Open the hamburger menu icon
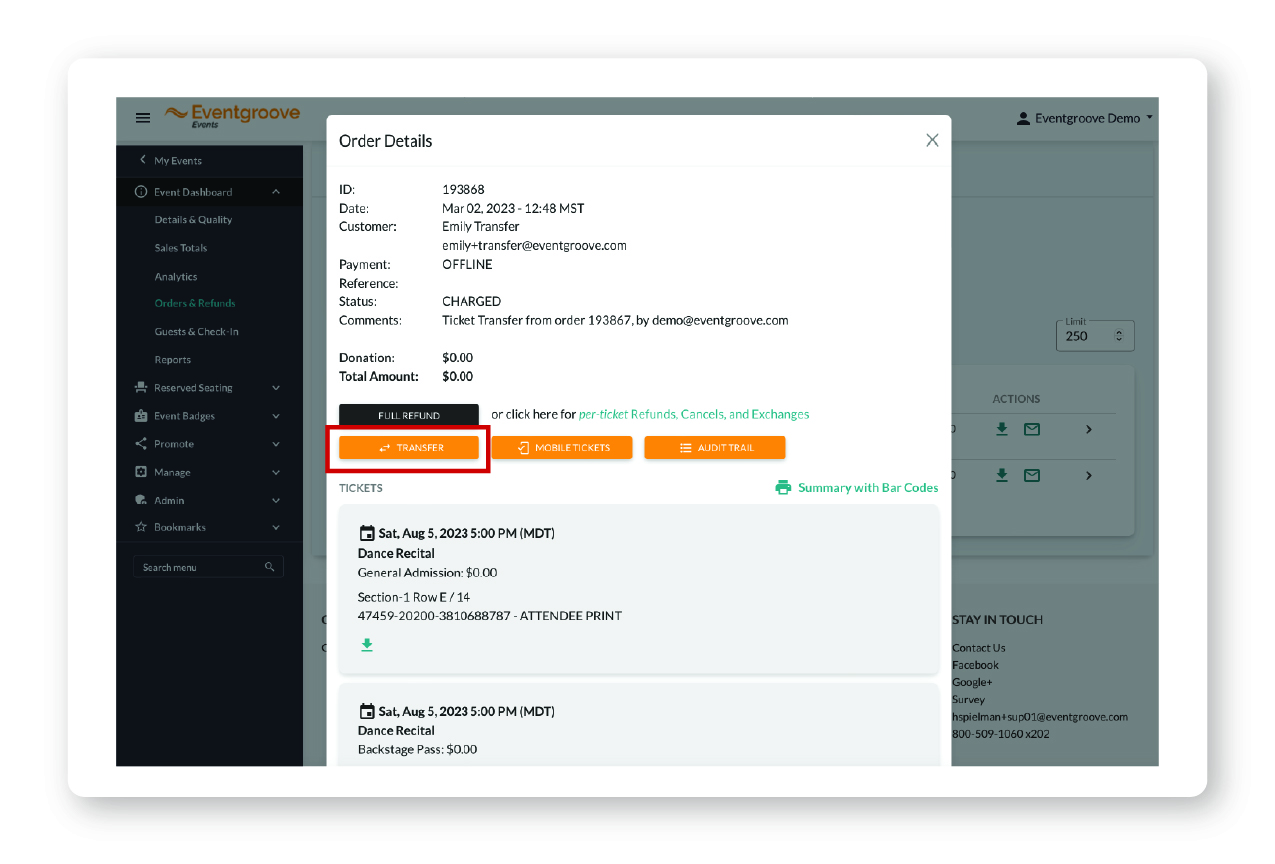The height and width of the screenshot is (864, 1275). pyautogui.click(x=143, y=118)
